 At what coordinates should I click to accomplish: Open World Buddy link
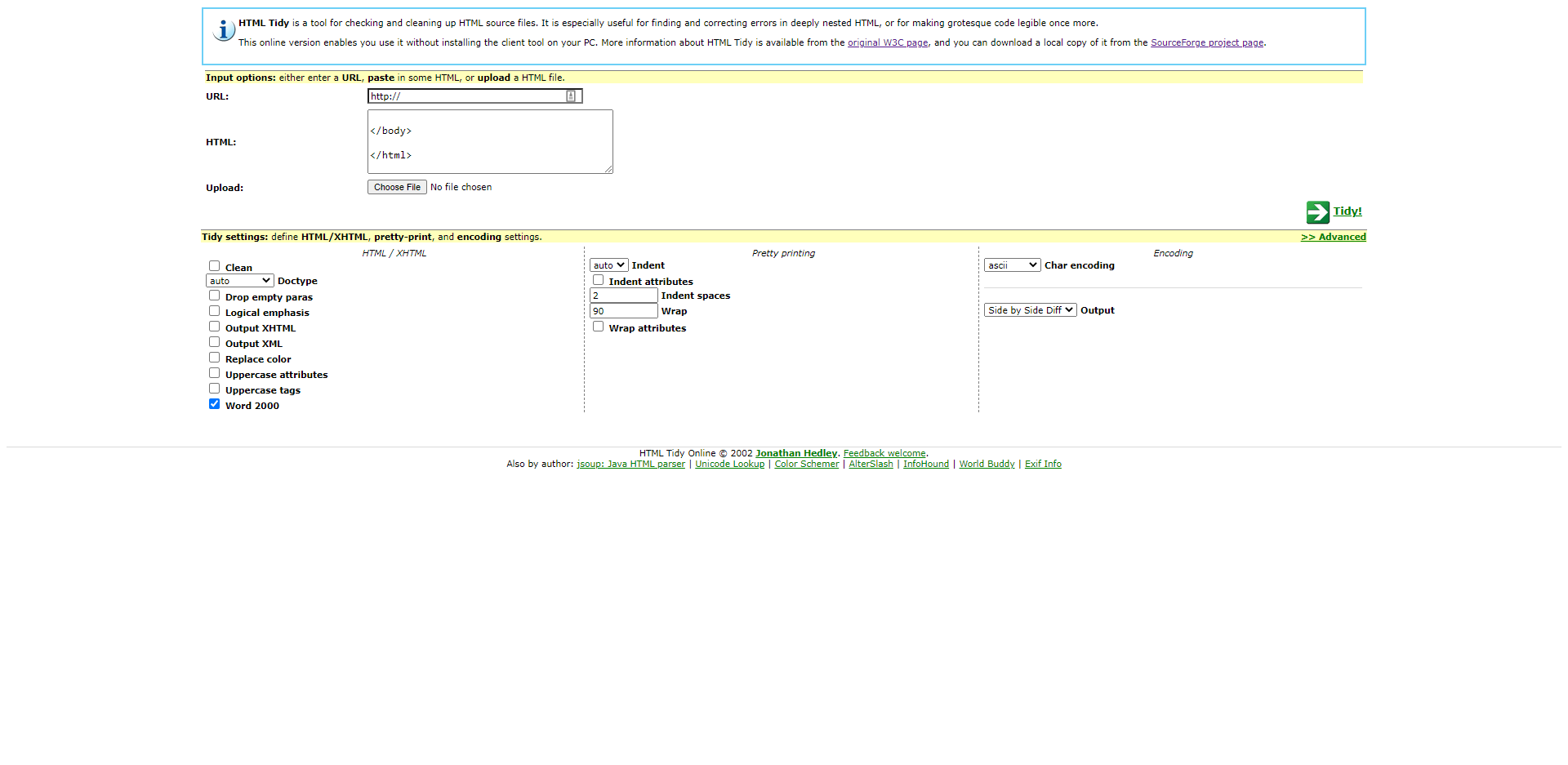(987, 464)
